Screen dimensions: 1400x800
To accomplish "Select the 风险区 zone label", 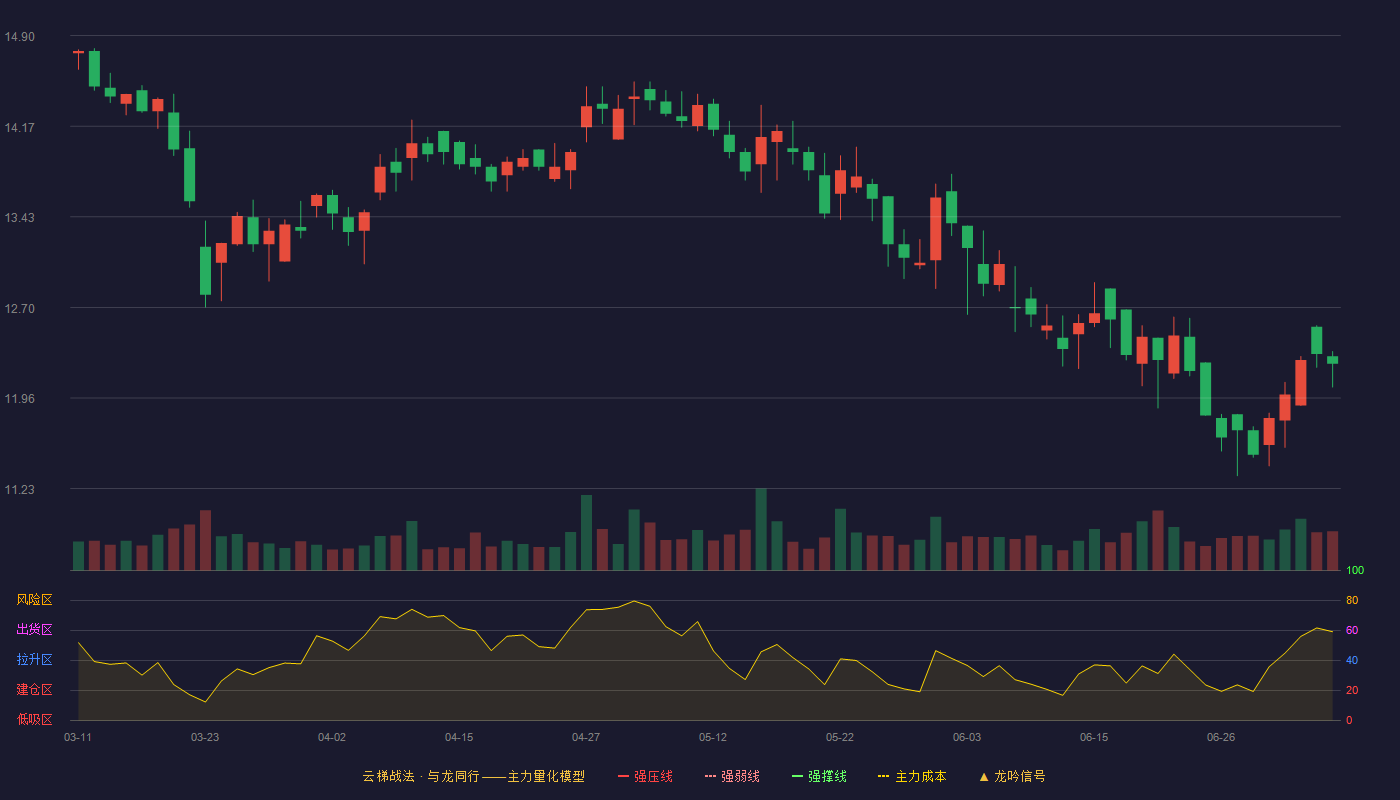I will pos(34,600).
